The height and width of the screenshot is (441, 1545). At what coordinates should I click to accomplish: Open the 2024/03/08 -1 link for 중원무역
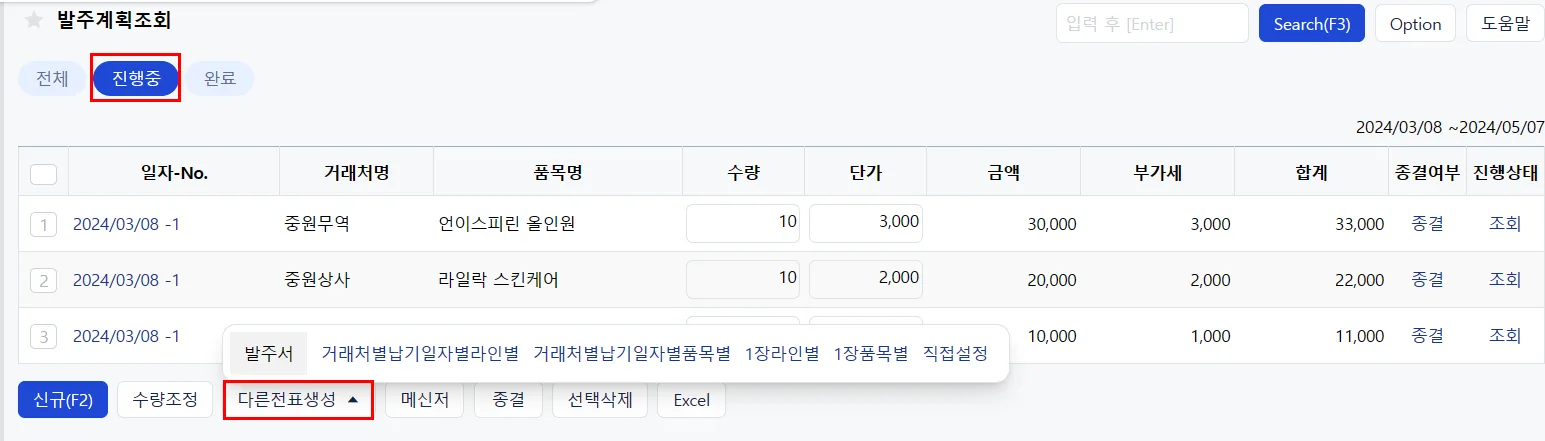click(126, 224)
